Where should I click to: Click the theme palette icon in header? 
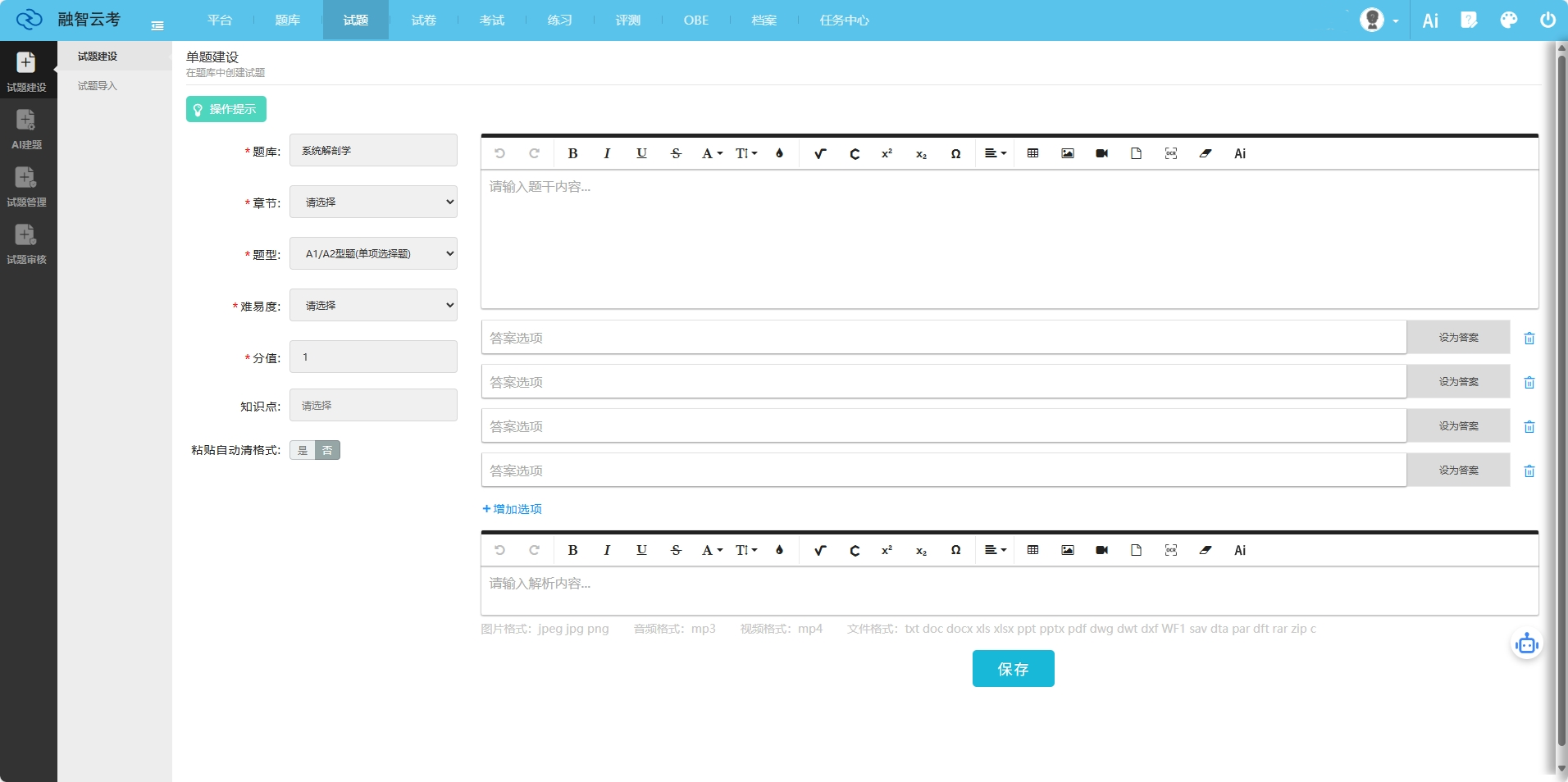coord(1508,20)
